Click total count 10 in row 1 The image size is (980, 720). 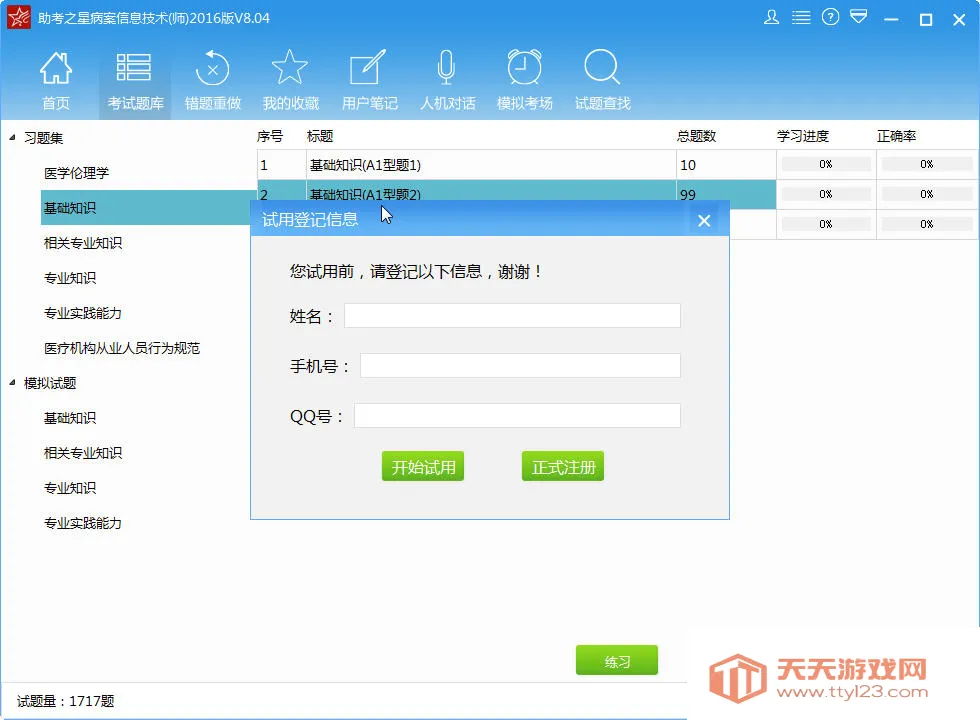(x=688, y=165)
